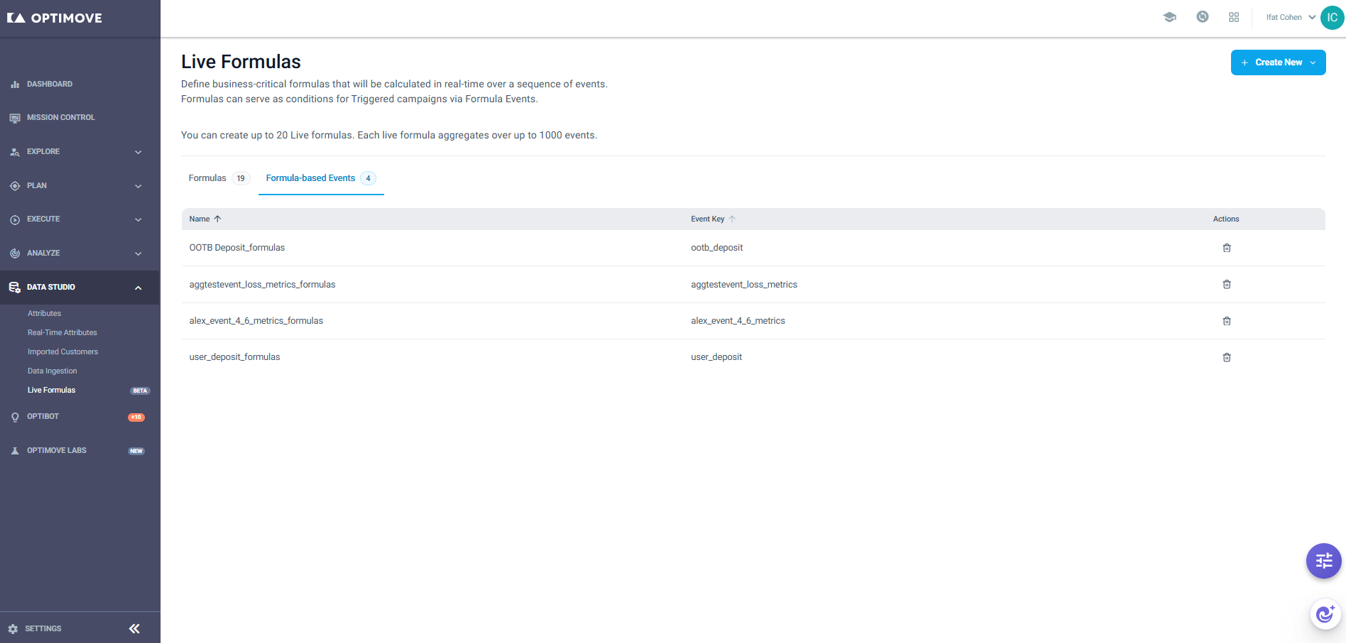Click the Settings gear icon
This screenshot has width=1354, height=643.
[x=13, y=629]
